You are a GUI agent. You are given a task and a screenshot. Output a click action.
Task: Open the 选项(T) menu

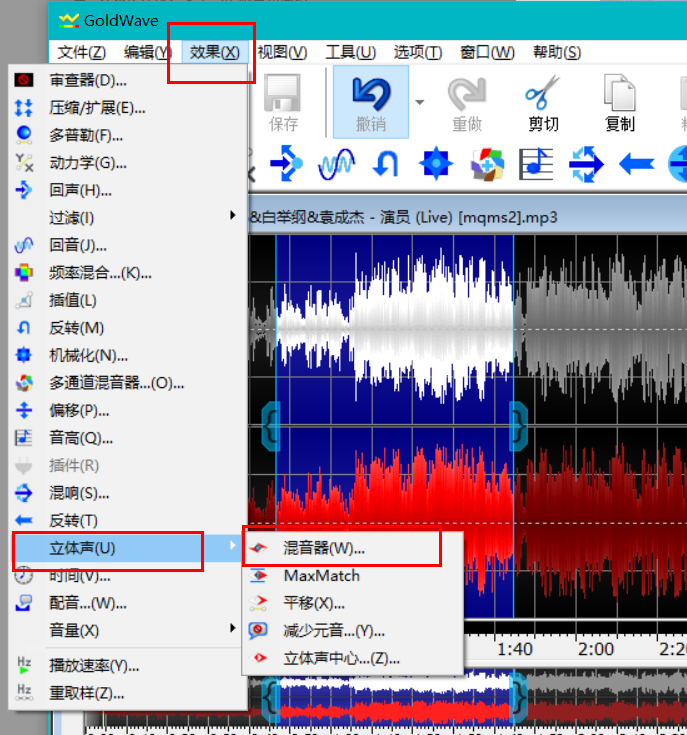418,52
